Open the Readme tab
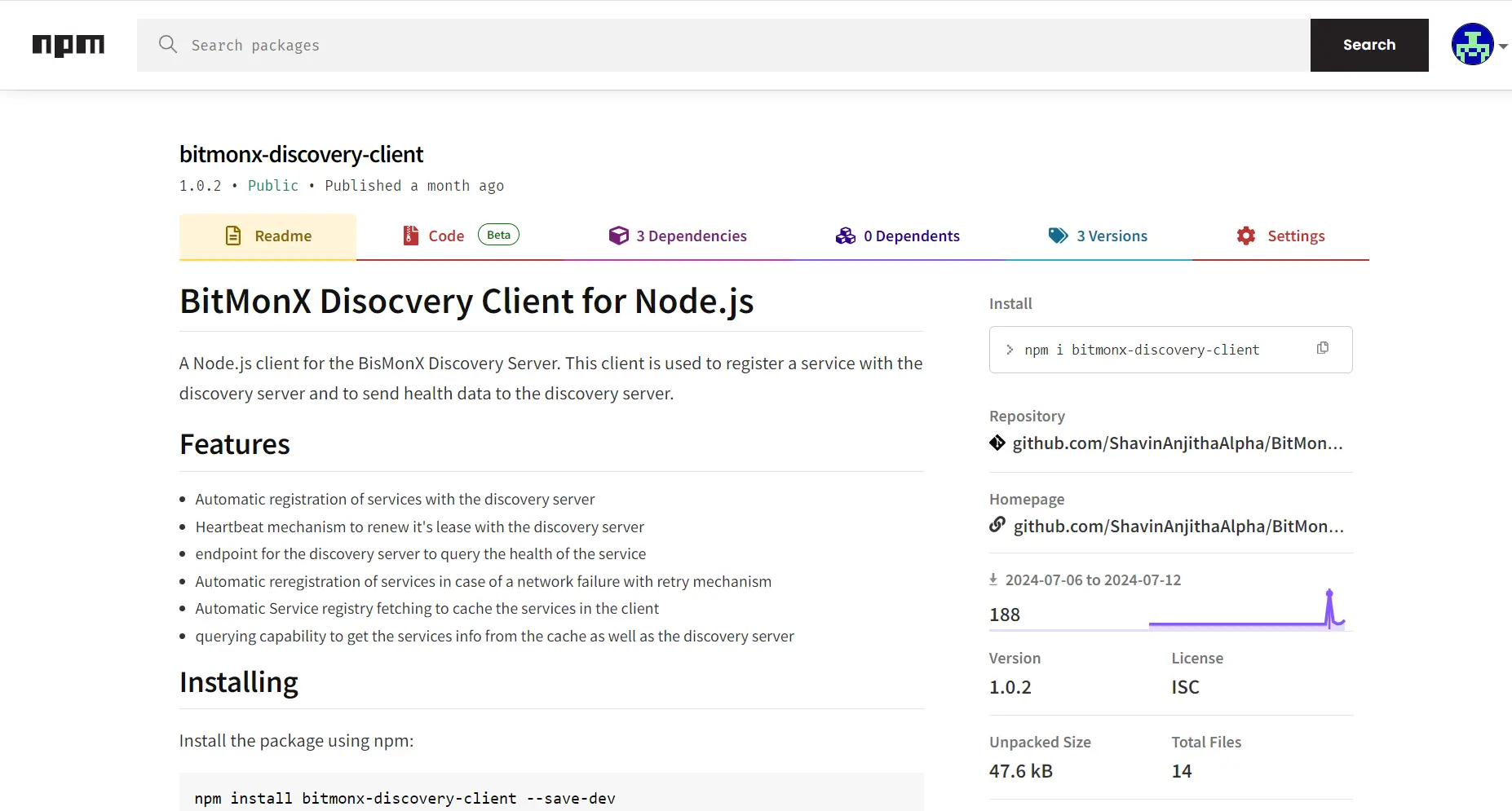The height and width of the screenshot is (811, 1512). click(x=267, y=236)
